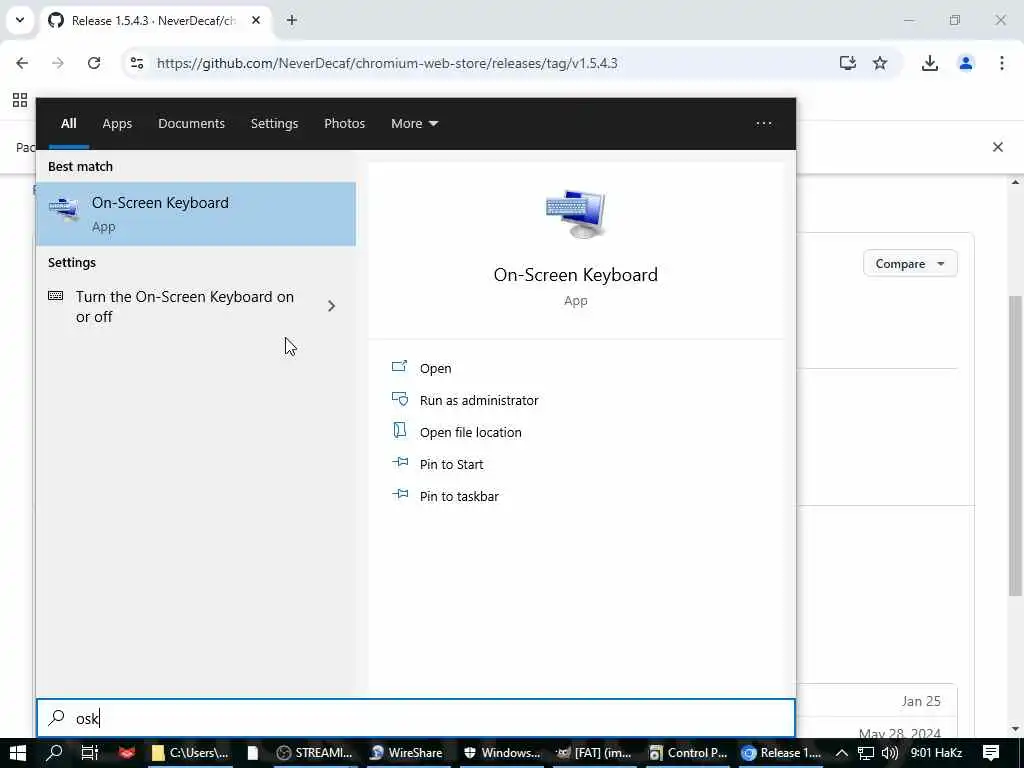Open the notification center icon

pyautogui.click(x=991, y=752)
